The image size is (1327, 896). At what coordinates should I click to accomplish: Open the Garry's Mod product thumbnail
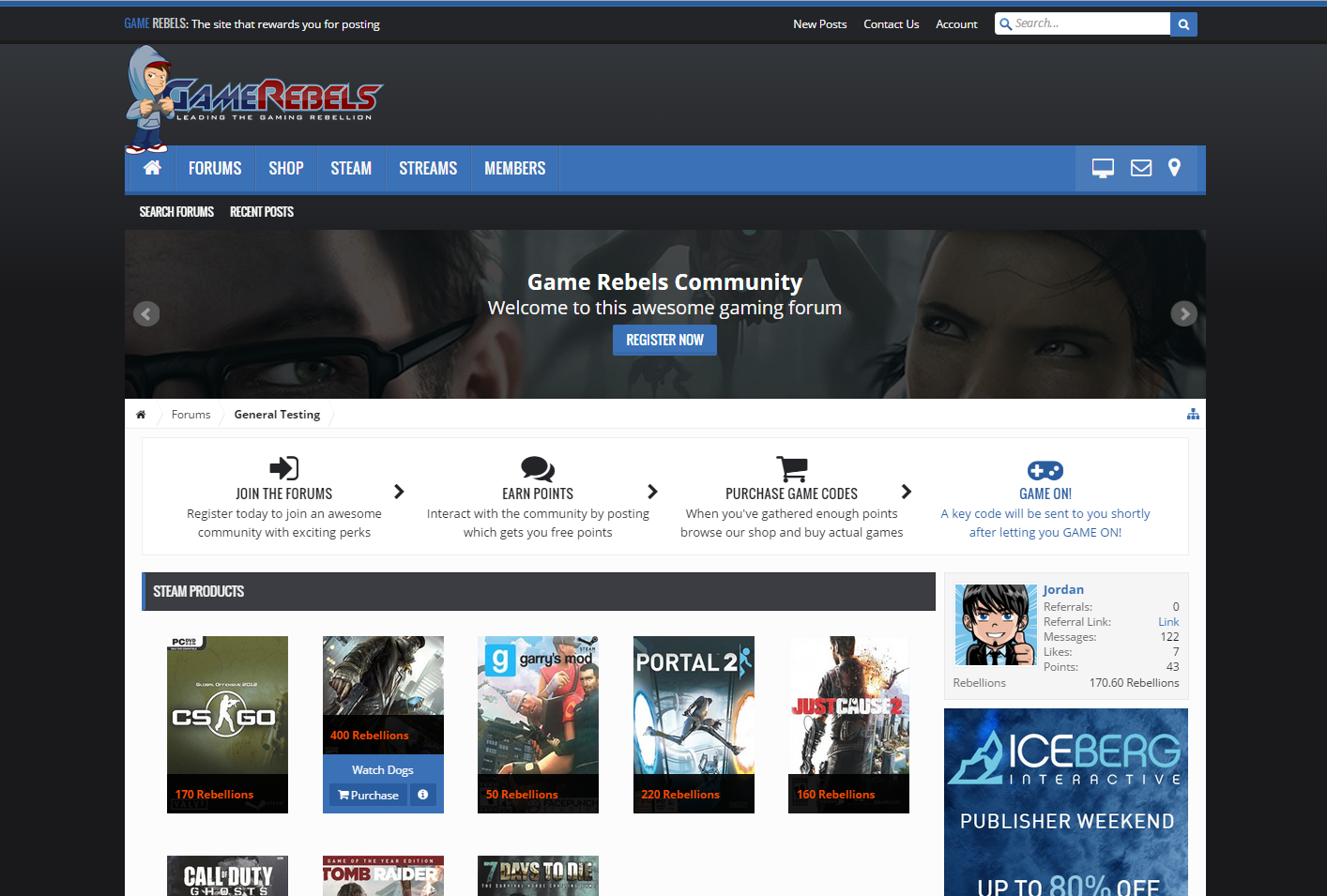click(x=538, y=724)
